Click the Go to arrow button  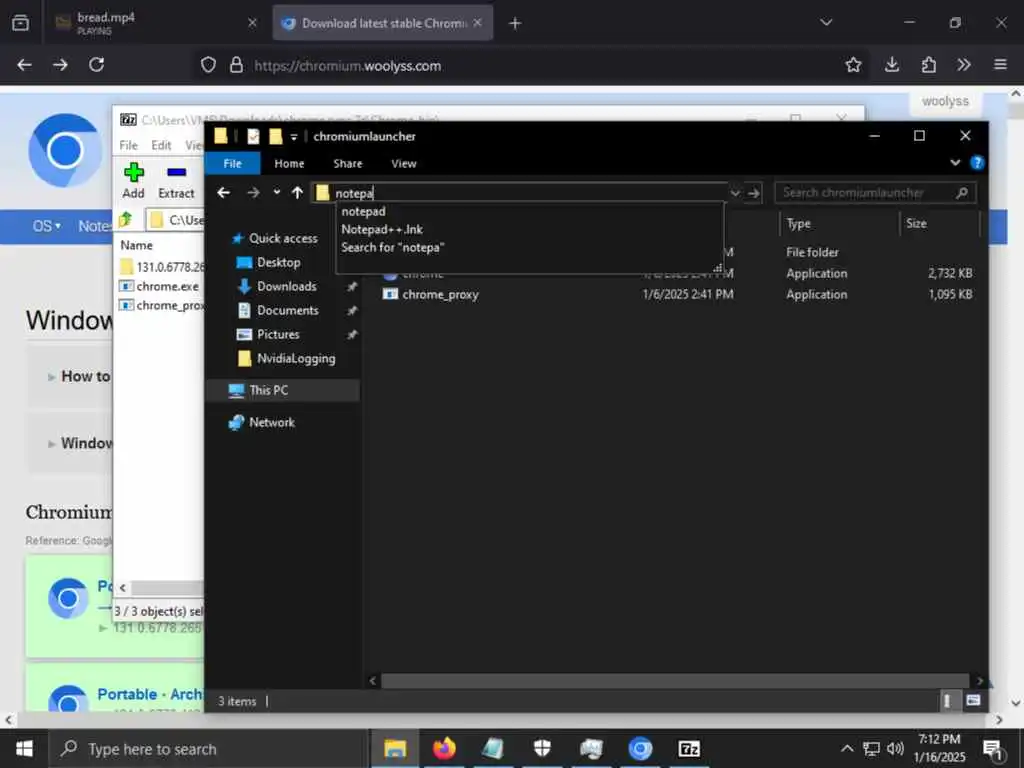click(x=754, y=193)
